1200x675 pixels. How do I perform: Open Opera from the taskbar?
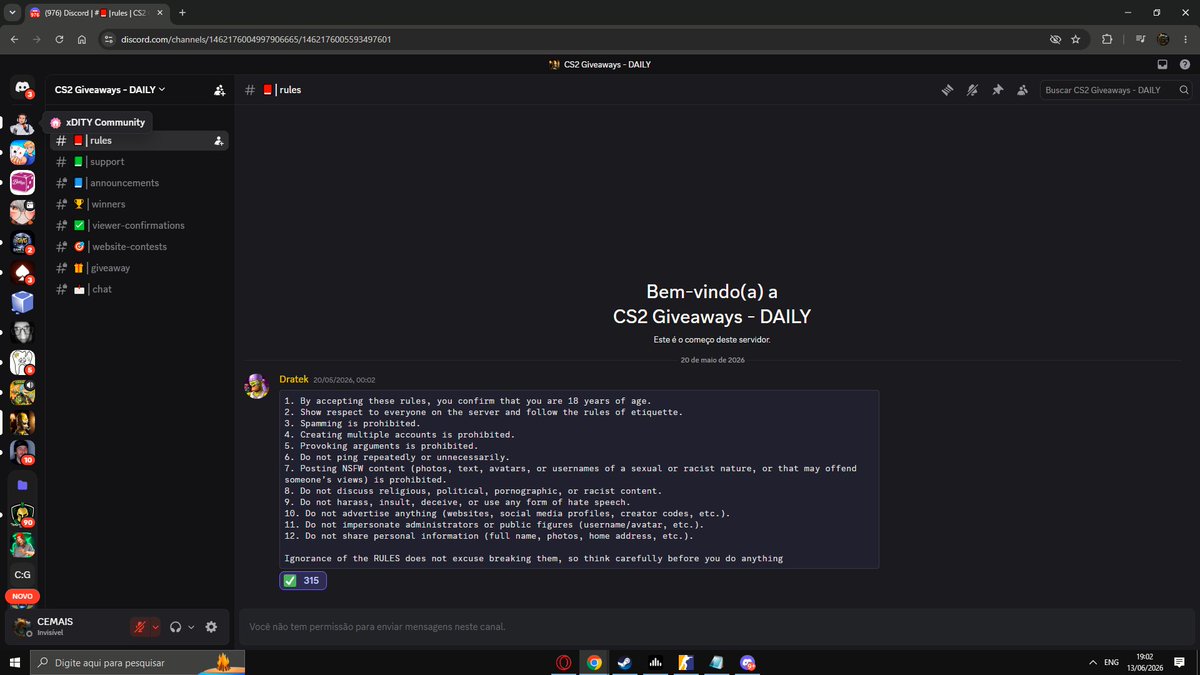click(x=564, y=662)
